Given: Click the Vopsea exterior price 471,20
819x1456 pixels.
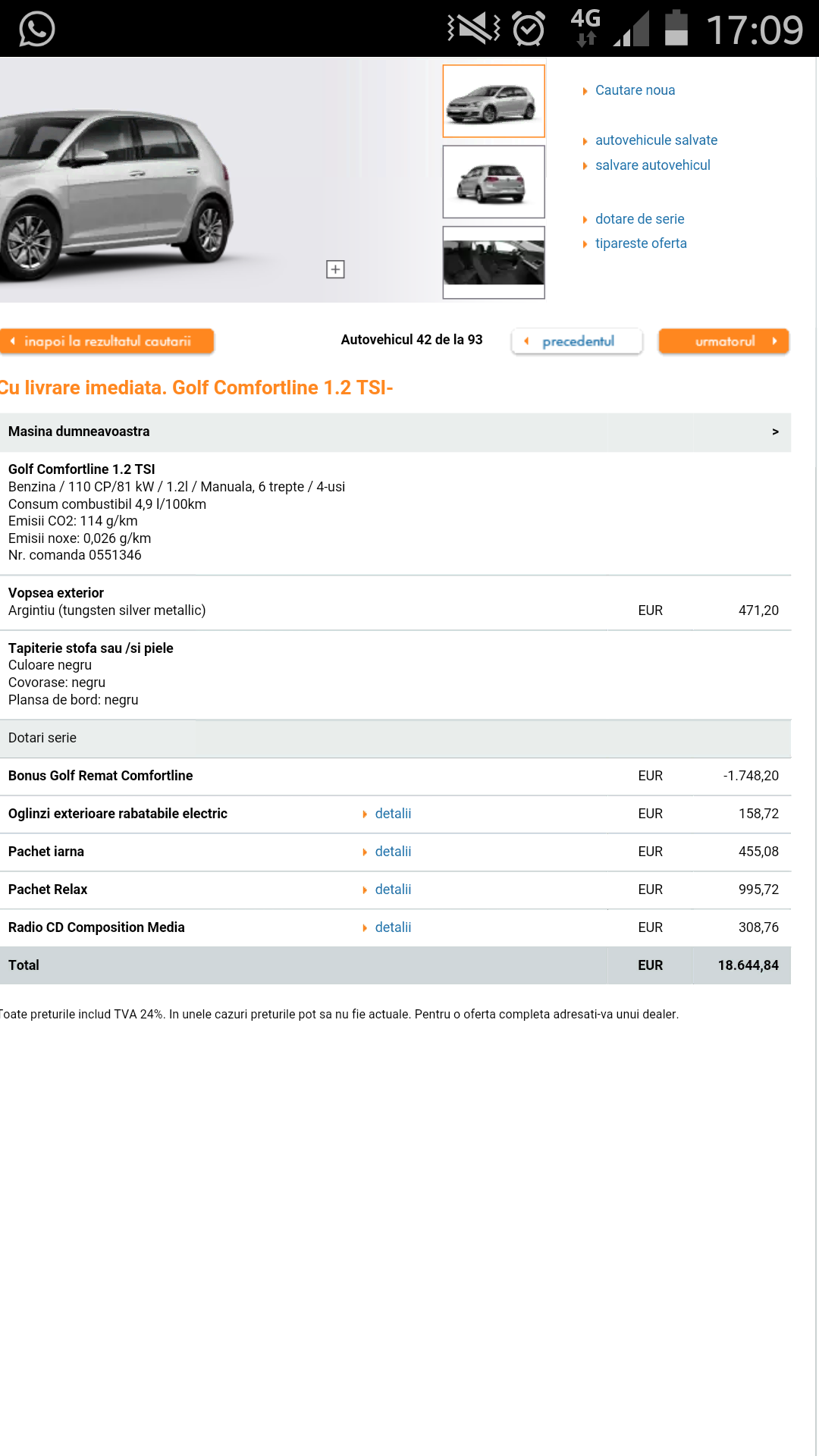Looking at the screenshot, I should (758, 610).
